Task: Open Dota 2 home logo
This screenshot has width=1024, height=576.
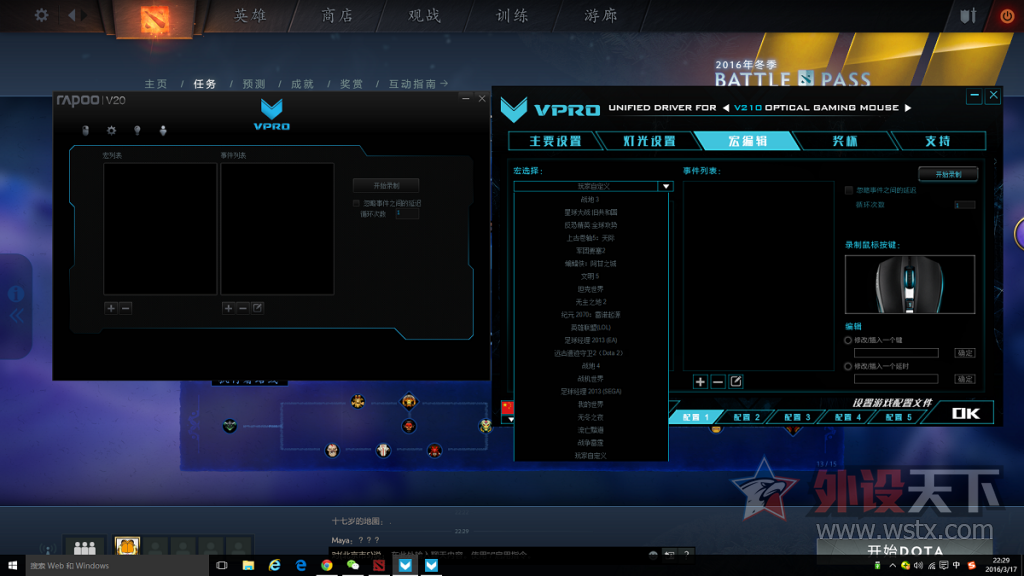Action: click(x=155, y=19)
